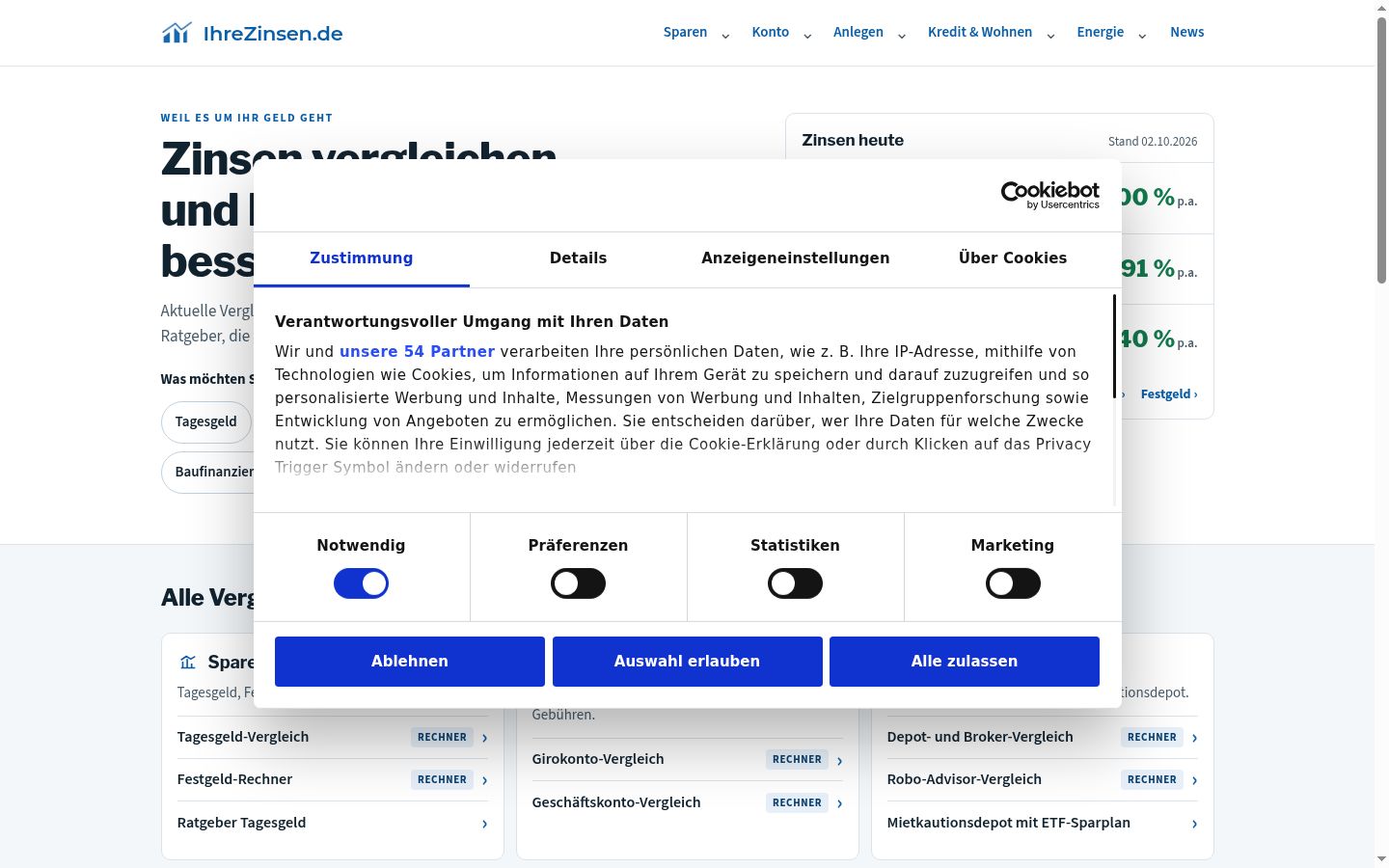The height and width of the screenshot is (868, 1389).
Task: Click the Auswahl erlauben button
Action: coord(687,662)
